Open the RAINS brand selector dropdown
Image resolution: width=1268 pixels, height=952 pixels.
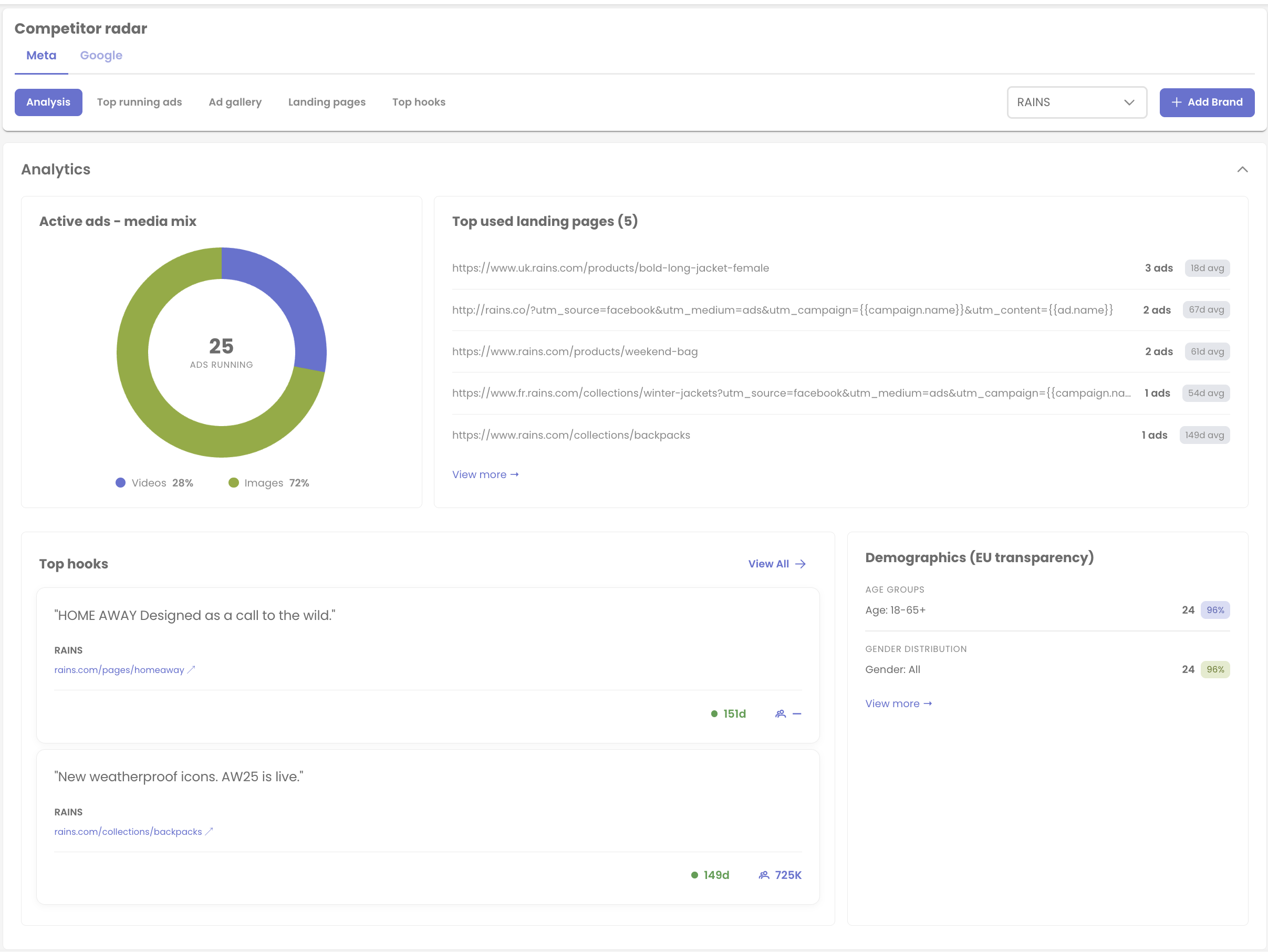1076,102
